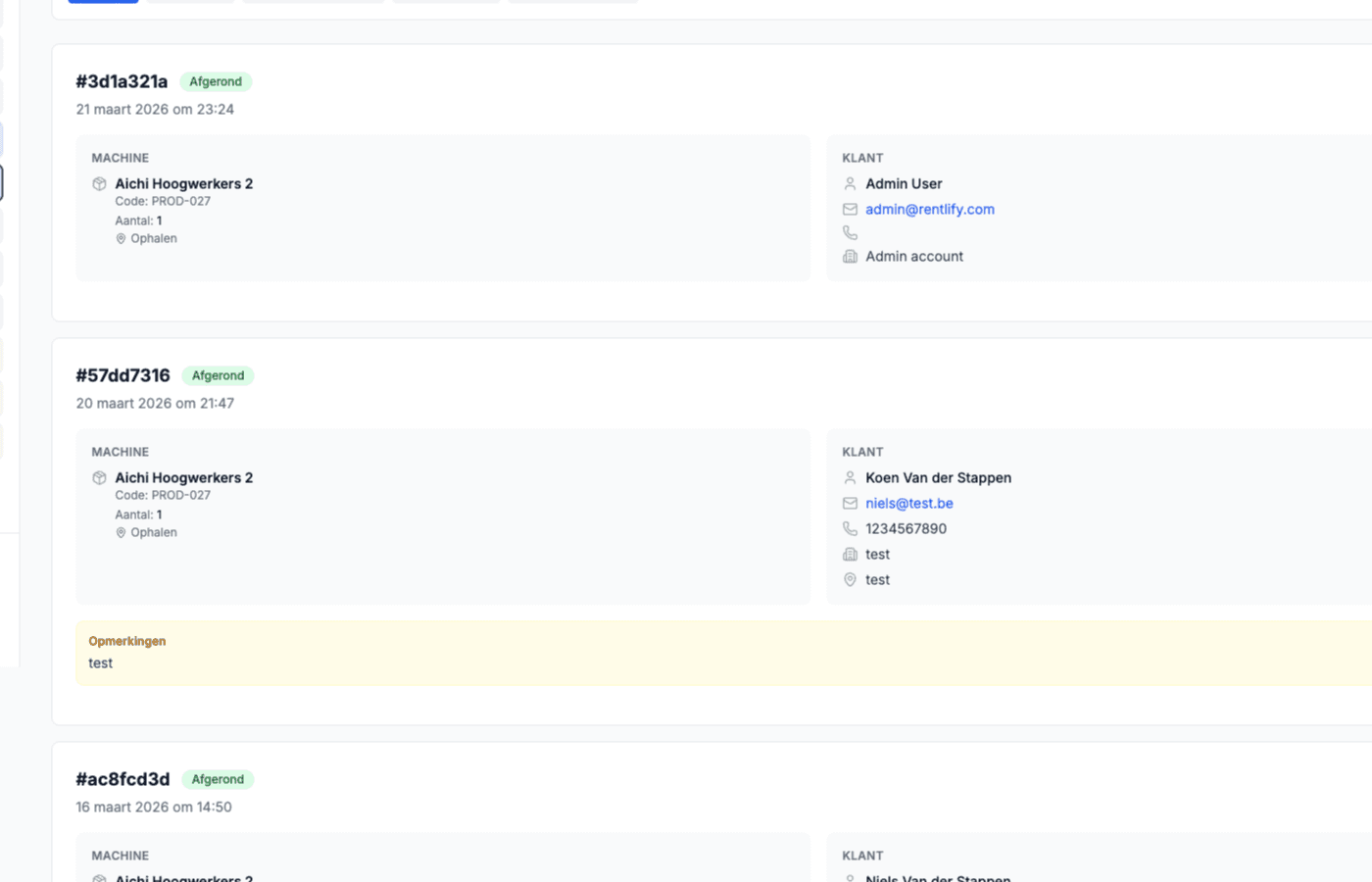Click the Afgerond badge on order #ac8fcd3d
This screenshot has height=882, width=1372.
[x=218, y=780]
